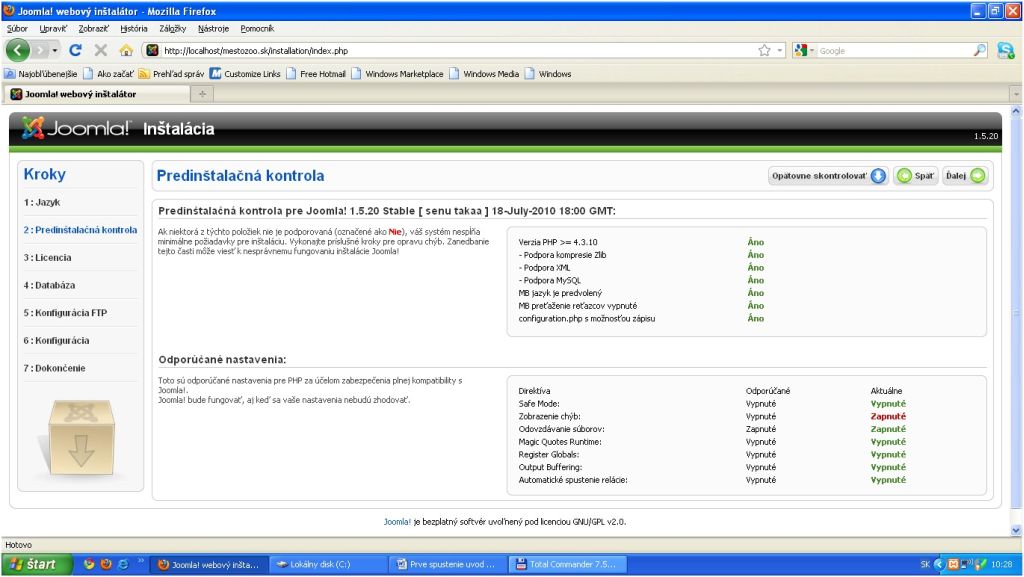Click the taskbar clock showing 10:28
The image size is (1024, 577).
tap(1002, 564)
